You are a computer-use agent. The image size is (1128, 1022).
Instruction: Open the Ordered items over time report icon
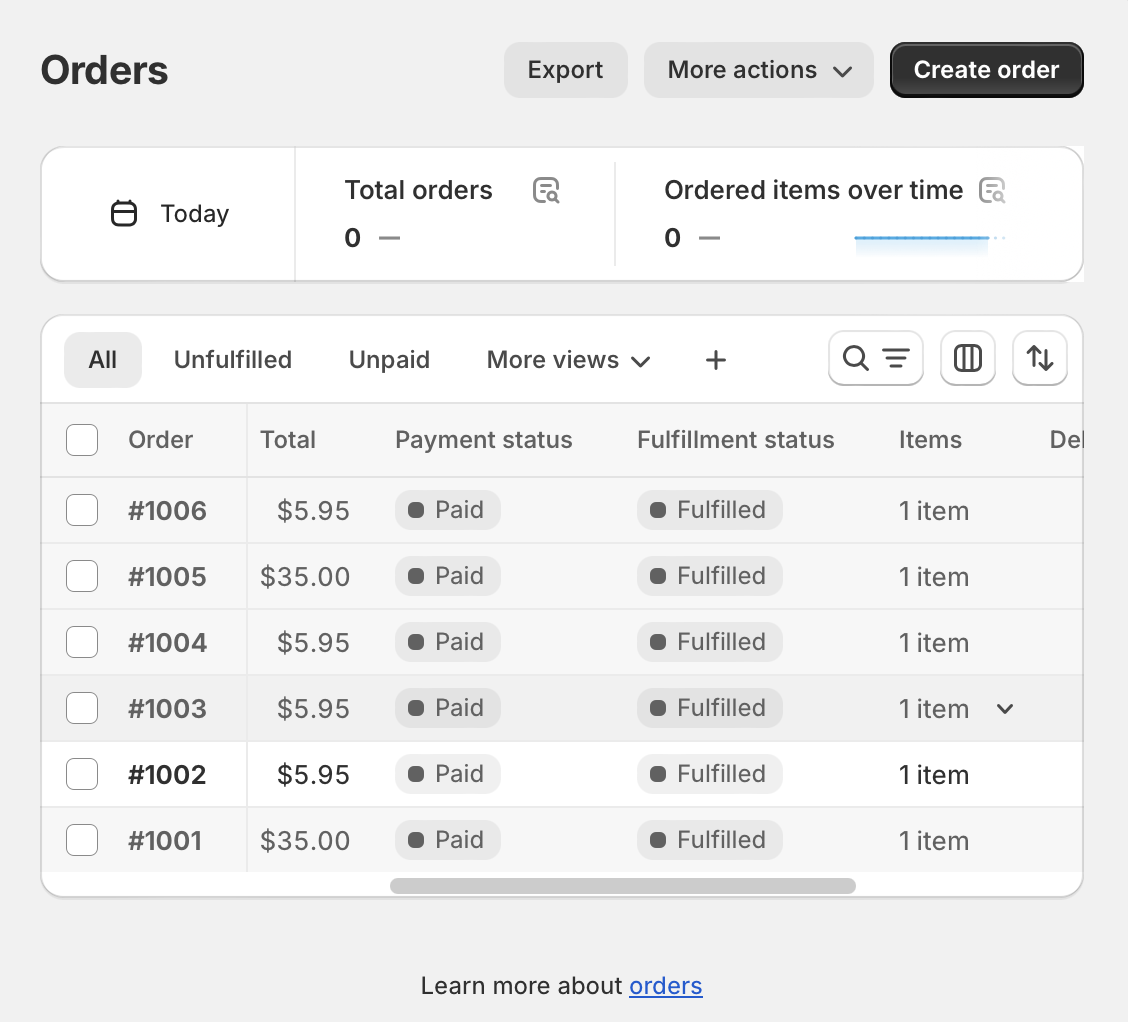click(x=992, y=191)
